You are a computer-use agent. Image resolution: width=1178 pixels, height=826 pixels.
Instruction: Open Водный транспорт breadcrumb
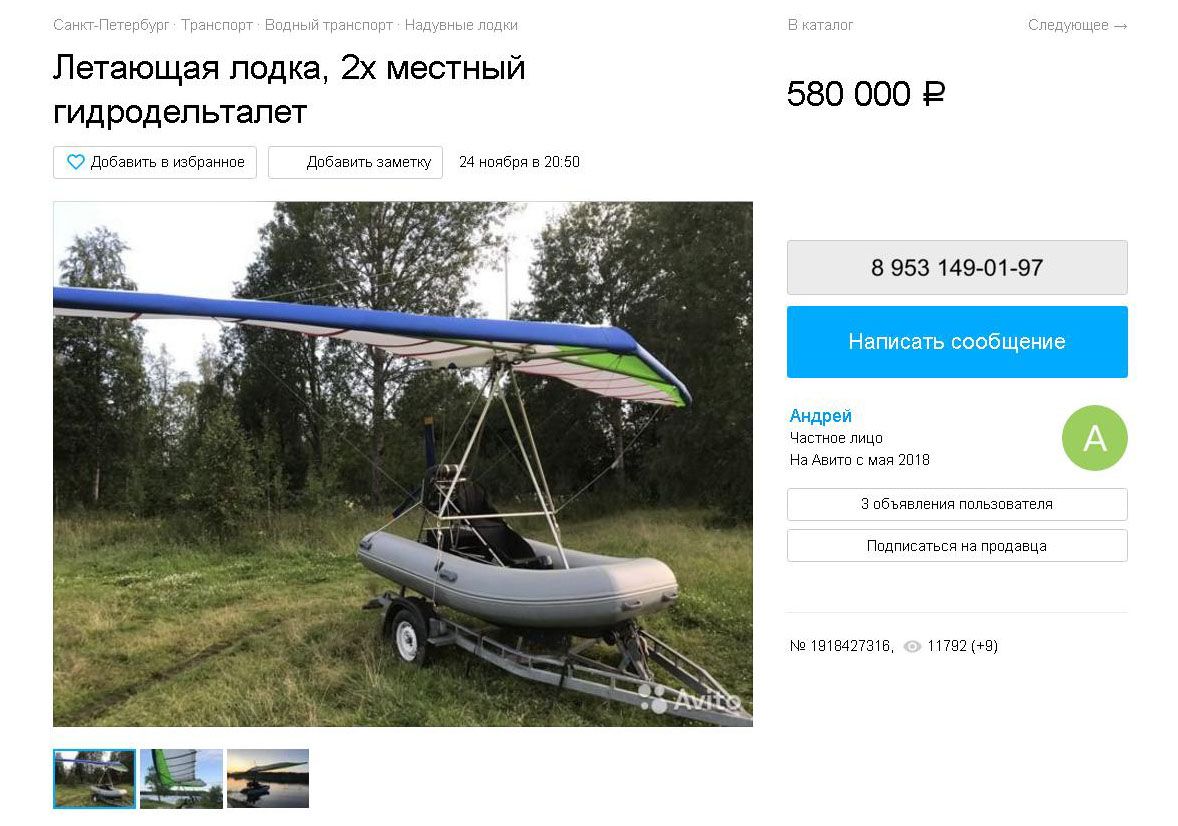tap(328, 25)
